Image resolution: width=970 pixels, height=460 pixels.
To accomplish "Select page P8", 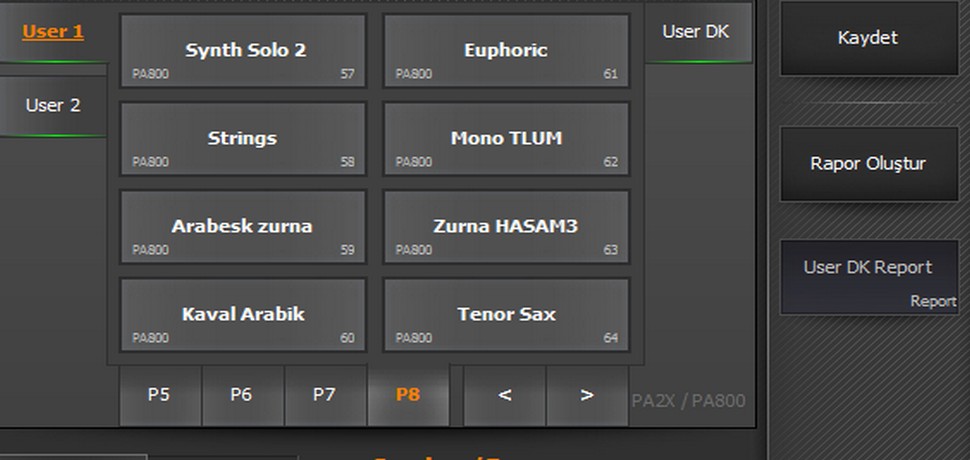I will 407,395.
